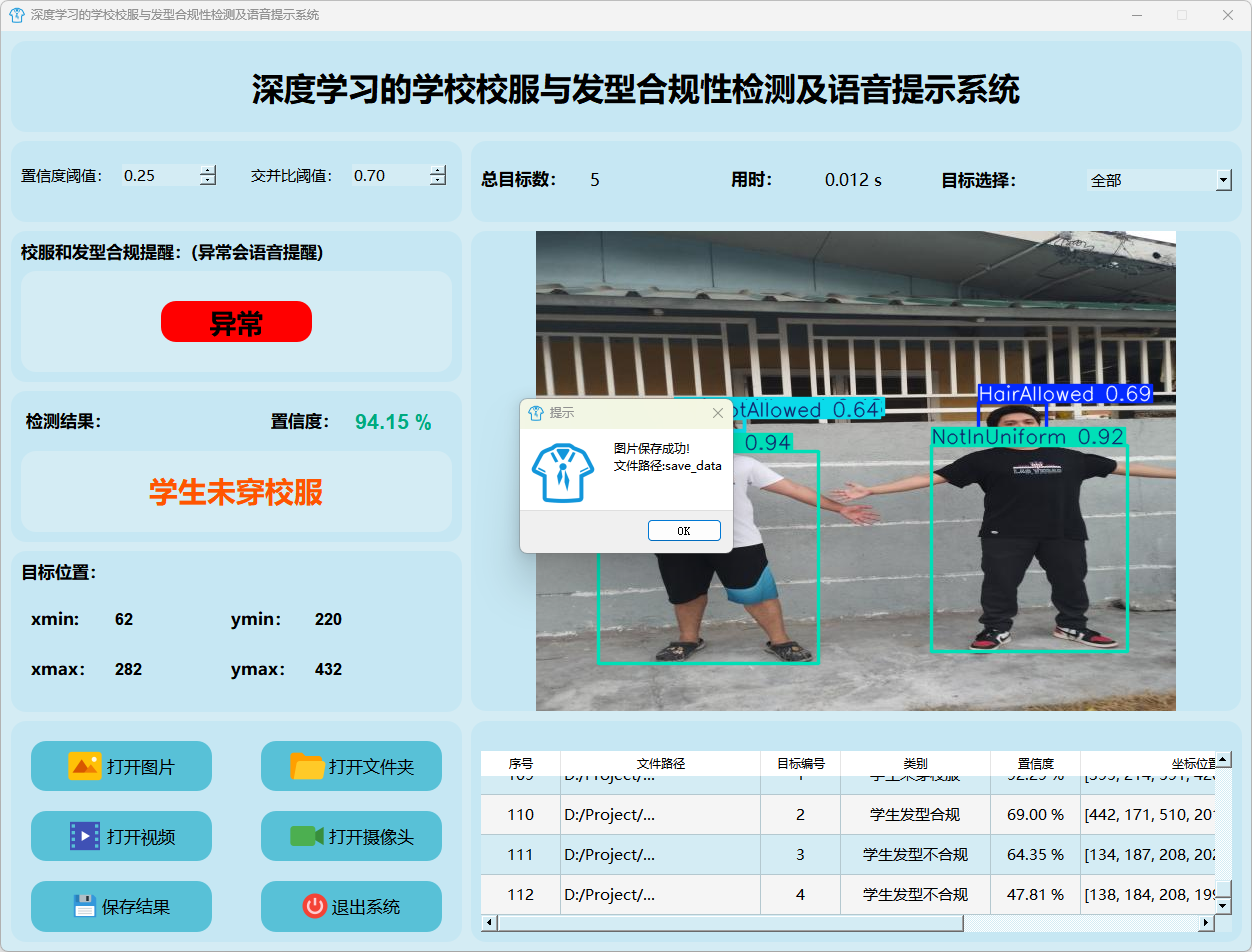Viewport: 1252px width, 952px height.
Task: Click the ymax value 432
Action: click(x=328, y=669)
